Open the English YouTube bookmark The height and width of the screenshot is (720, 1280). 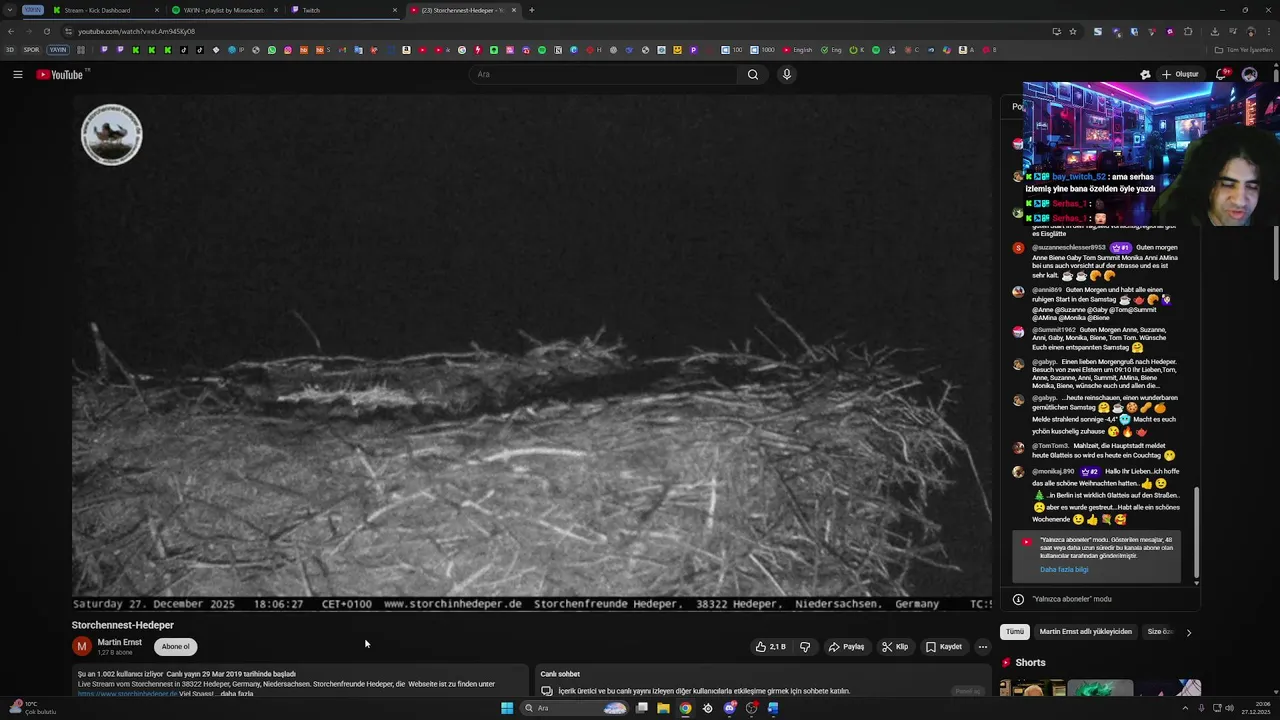coord(797,50)
